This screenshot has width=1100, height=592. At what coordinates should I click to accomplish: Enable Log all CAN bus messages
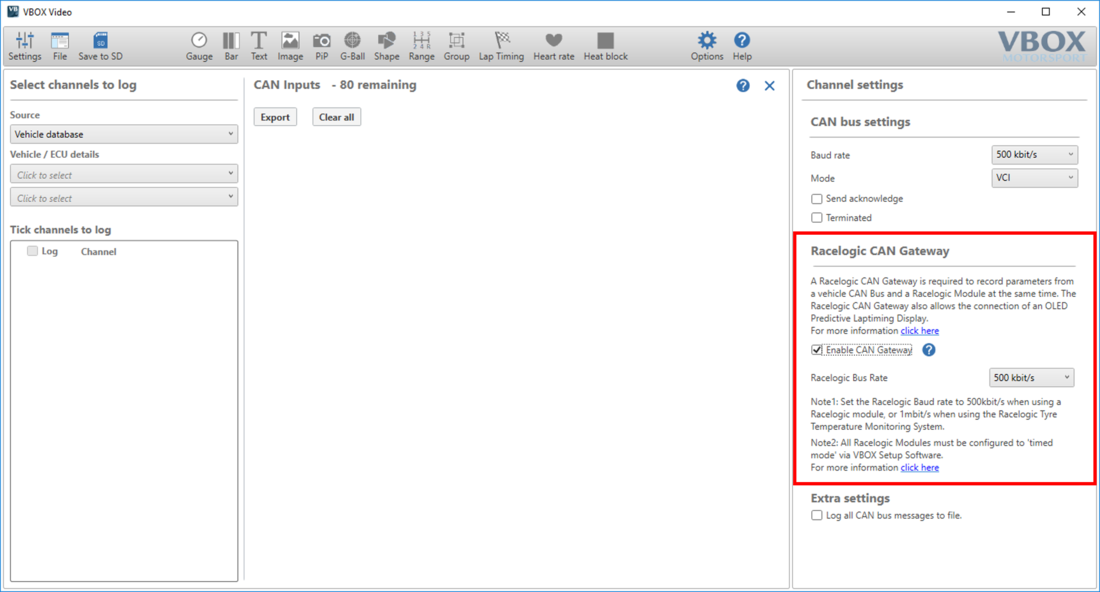[817, 516]
